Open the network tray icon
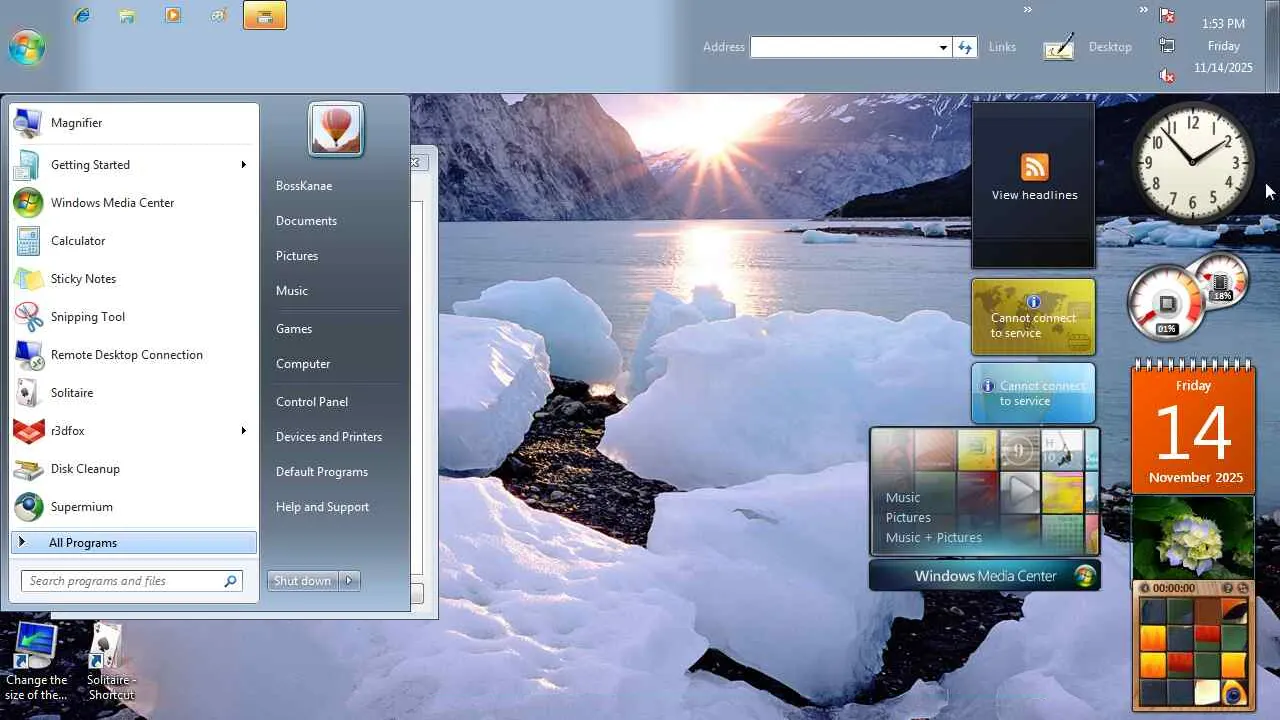Image resolution: width=1280 pixels, height=720 pixels. pyautogui.click(x=1167, y=45)
